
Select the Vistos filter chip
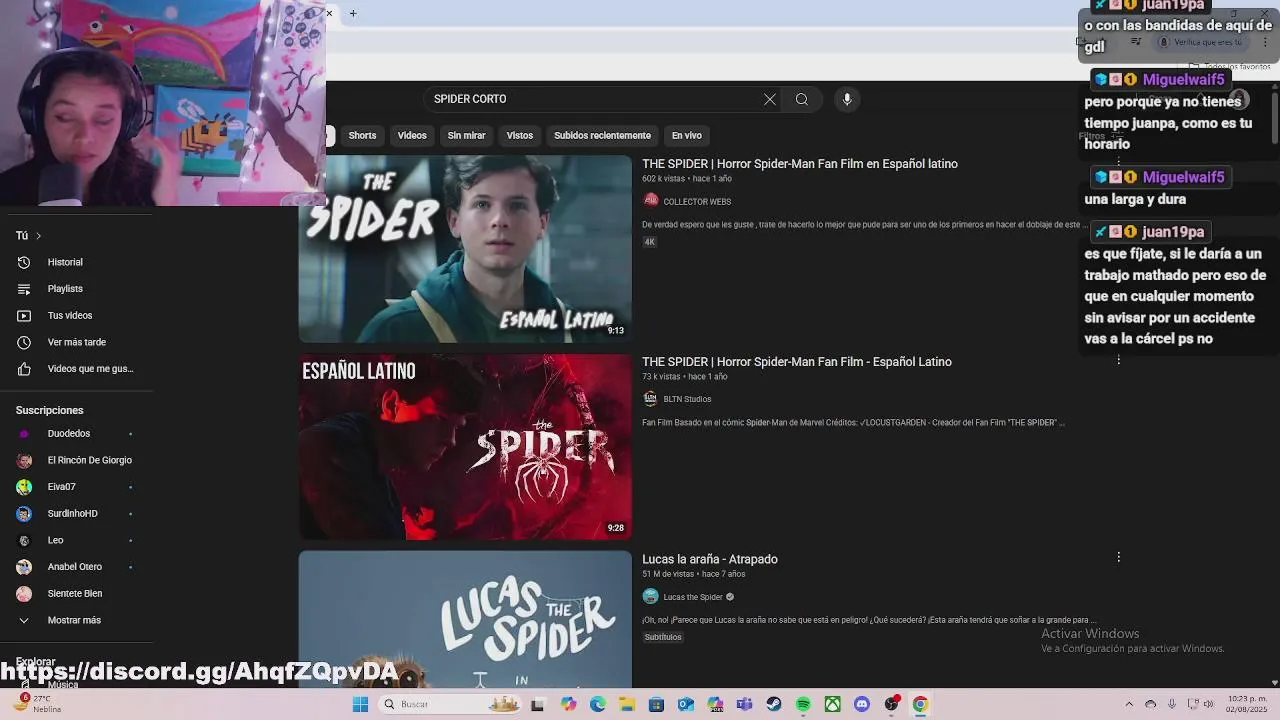point(520,135)
